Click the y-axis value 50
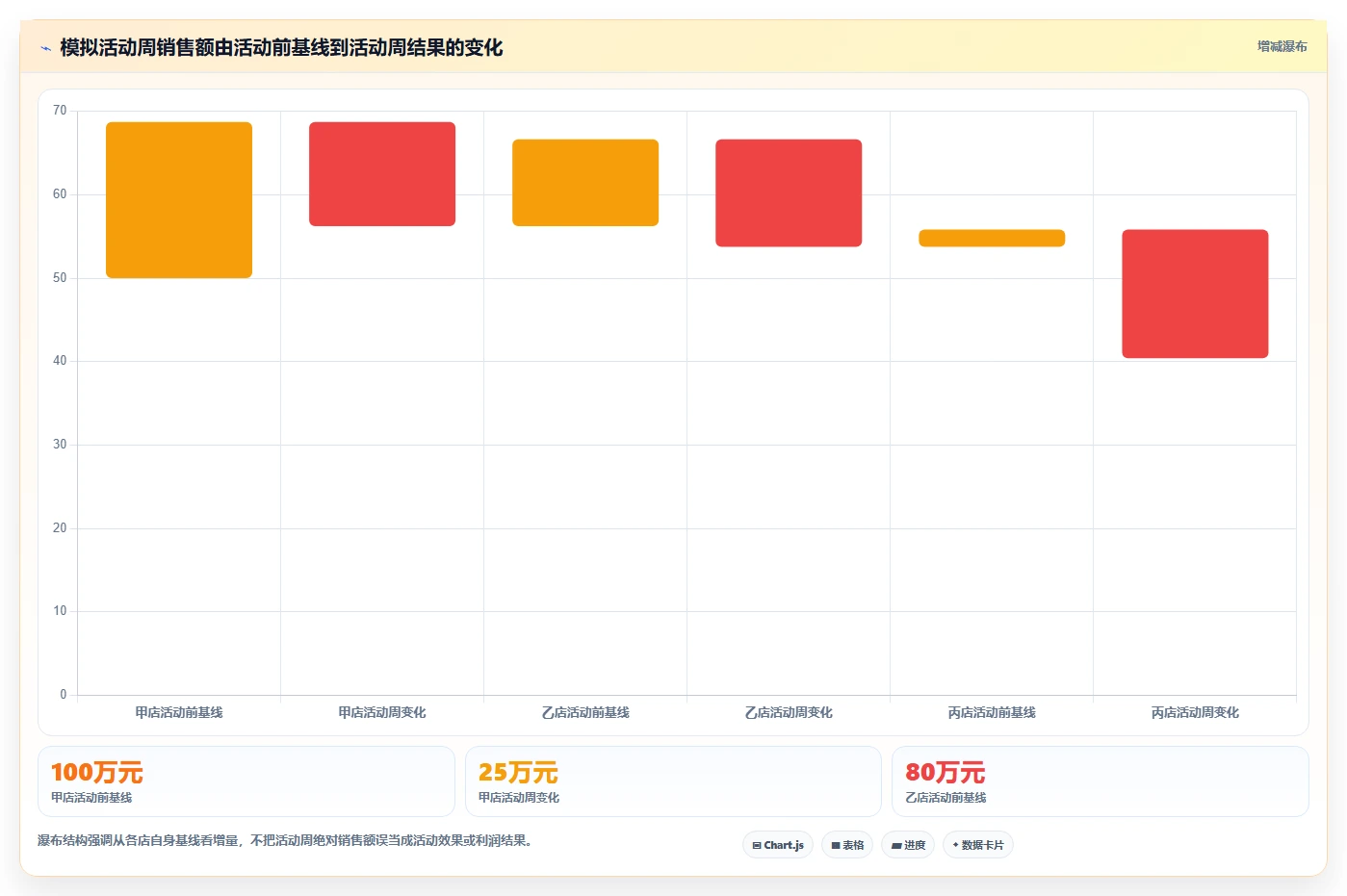The width and height of the screenshot is (1347, 896). tap(60, 278)
